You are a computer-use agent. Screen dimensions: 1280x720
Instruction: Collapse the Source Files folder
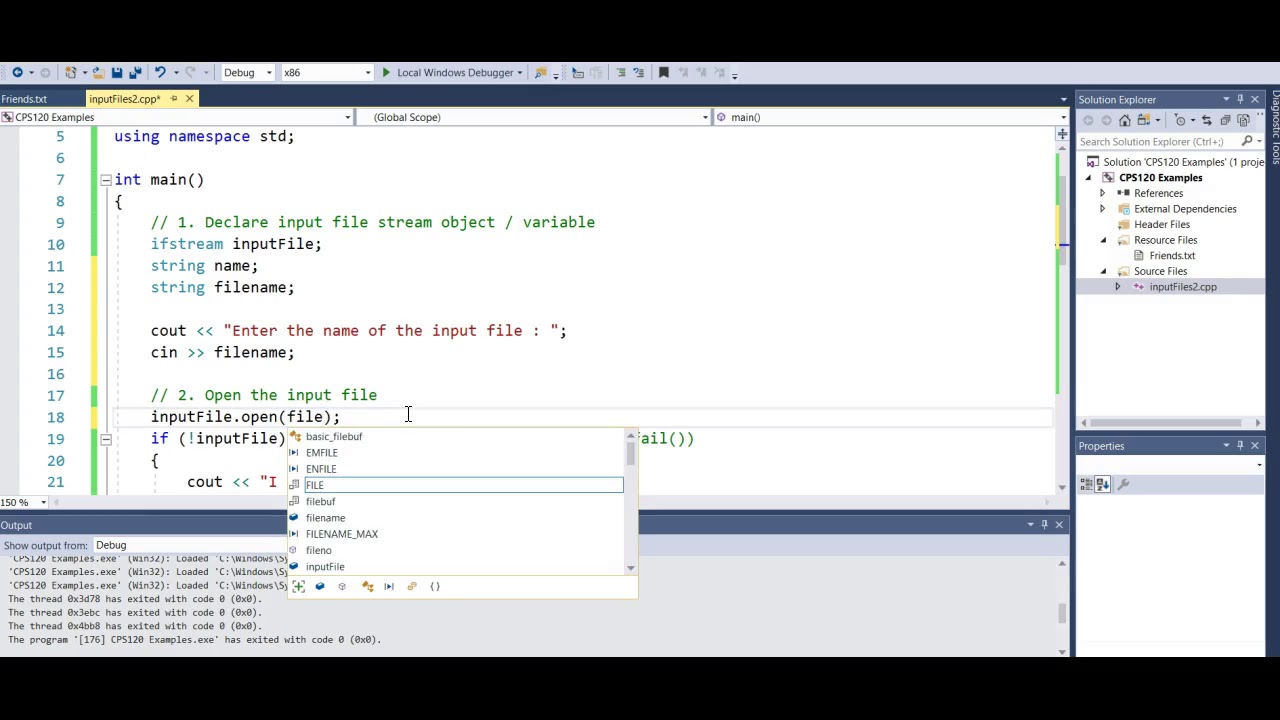[x=1103, y=271]
